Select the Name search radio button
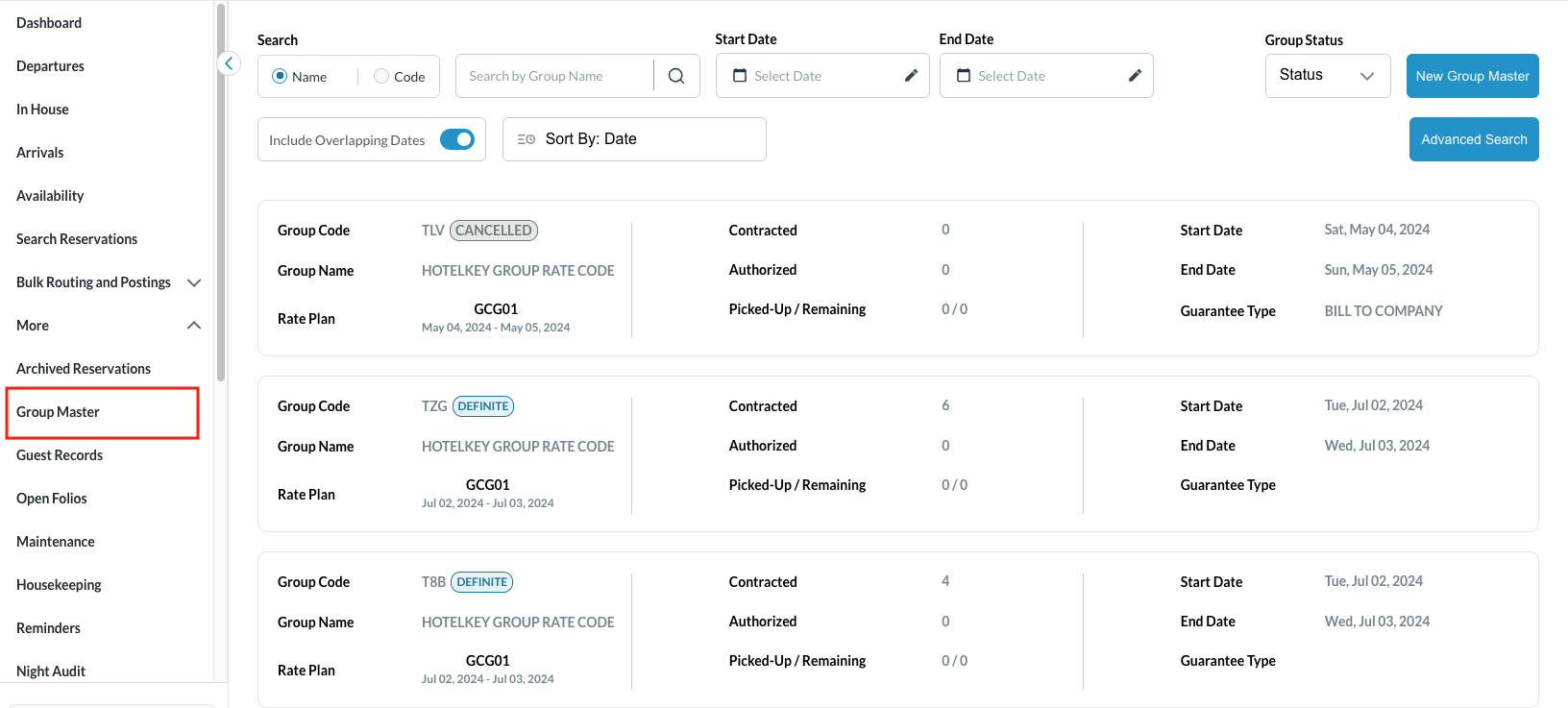 point(280,76)
